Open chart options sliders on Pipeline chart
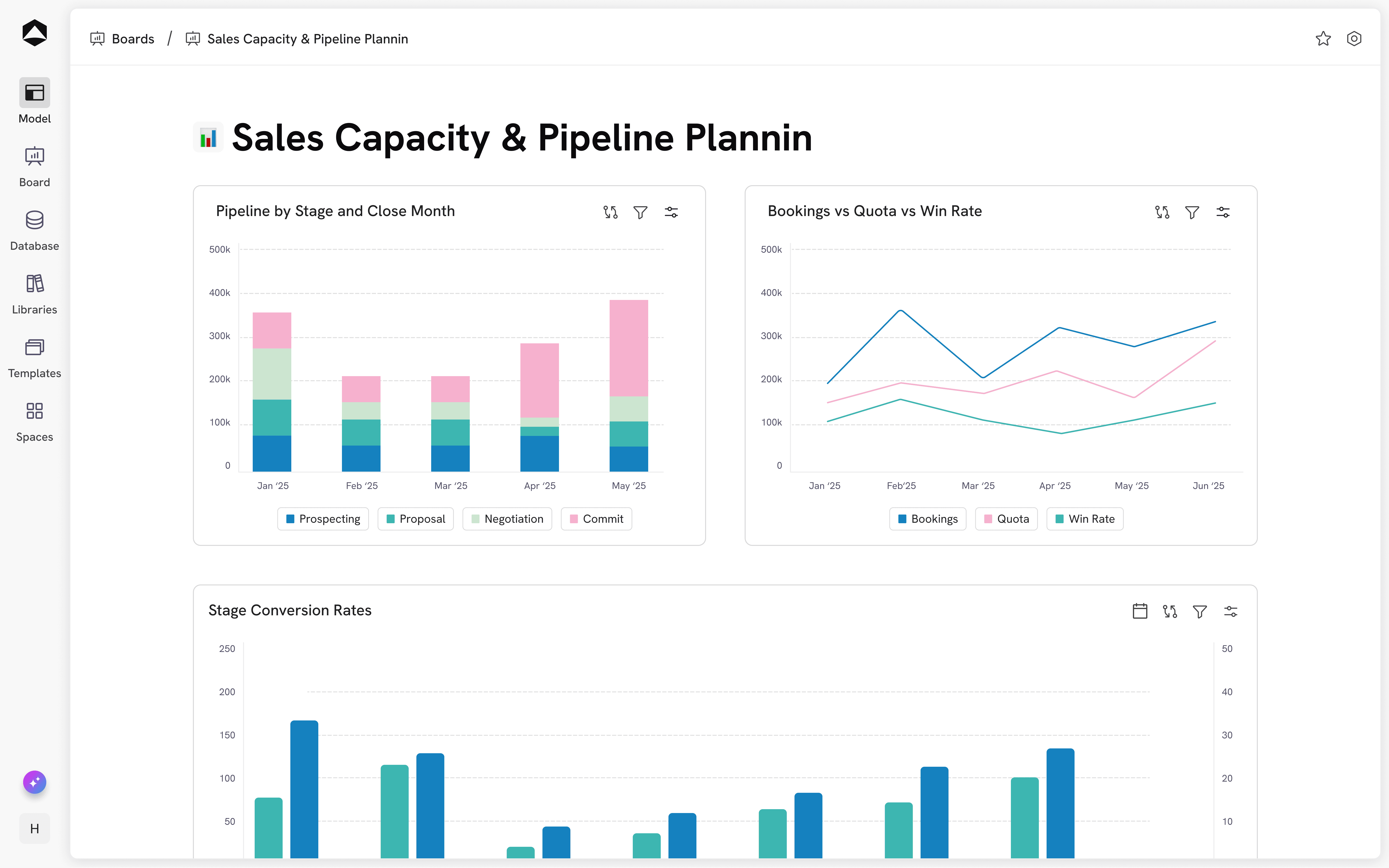 [x=671, y=212]
